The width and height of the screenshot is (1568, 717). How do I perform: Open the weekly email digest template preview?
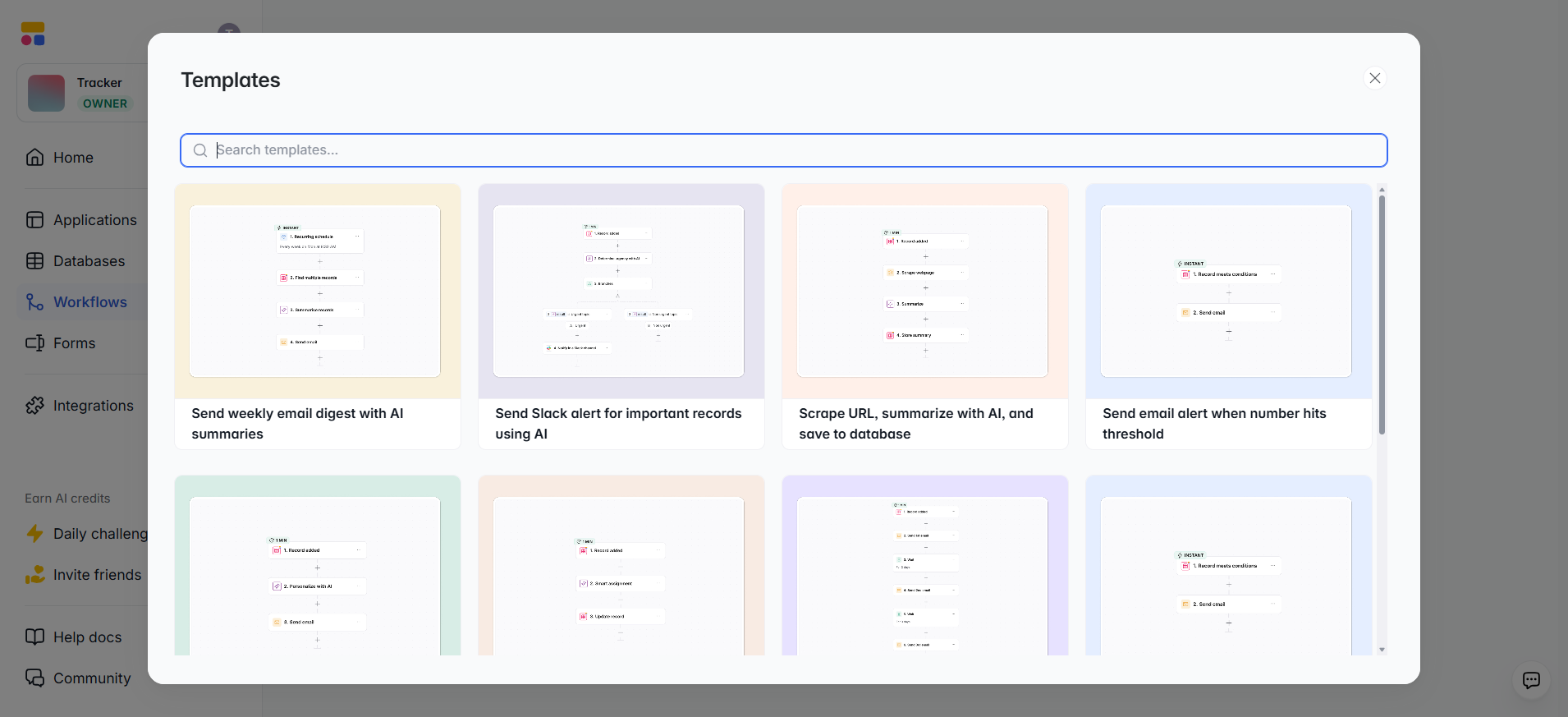click(x=315, y=292)
